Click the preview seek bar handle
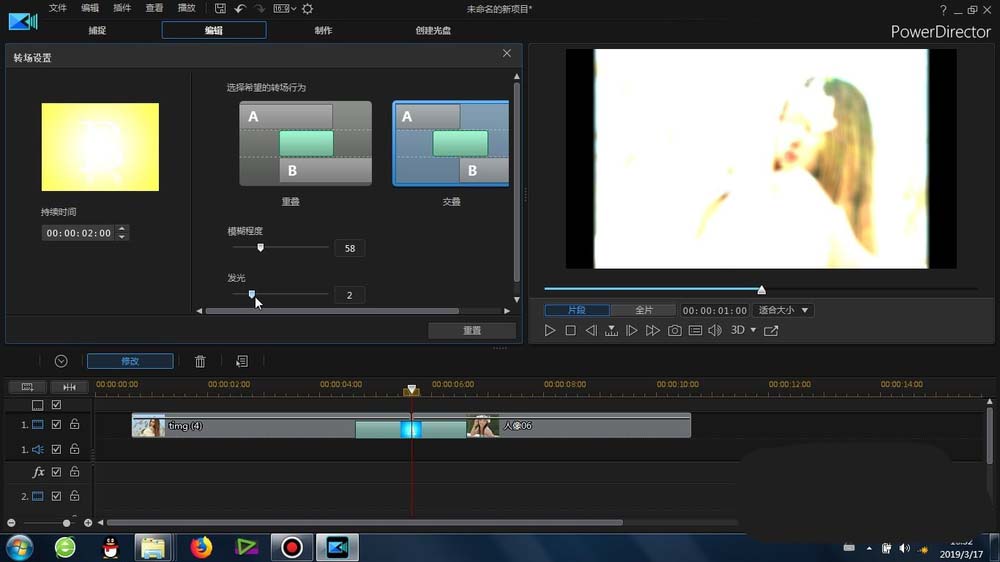This screenshot has width=1000, height=562. [x=761, y=290]
